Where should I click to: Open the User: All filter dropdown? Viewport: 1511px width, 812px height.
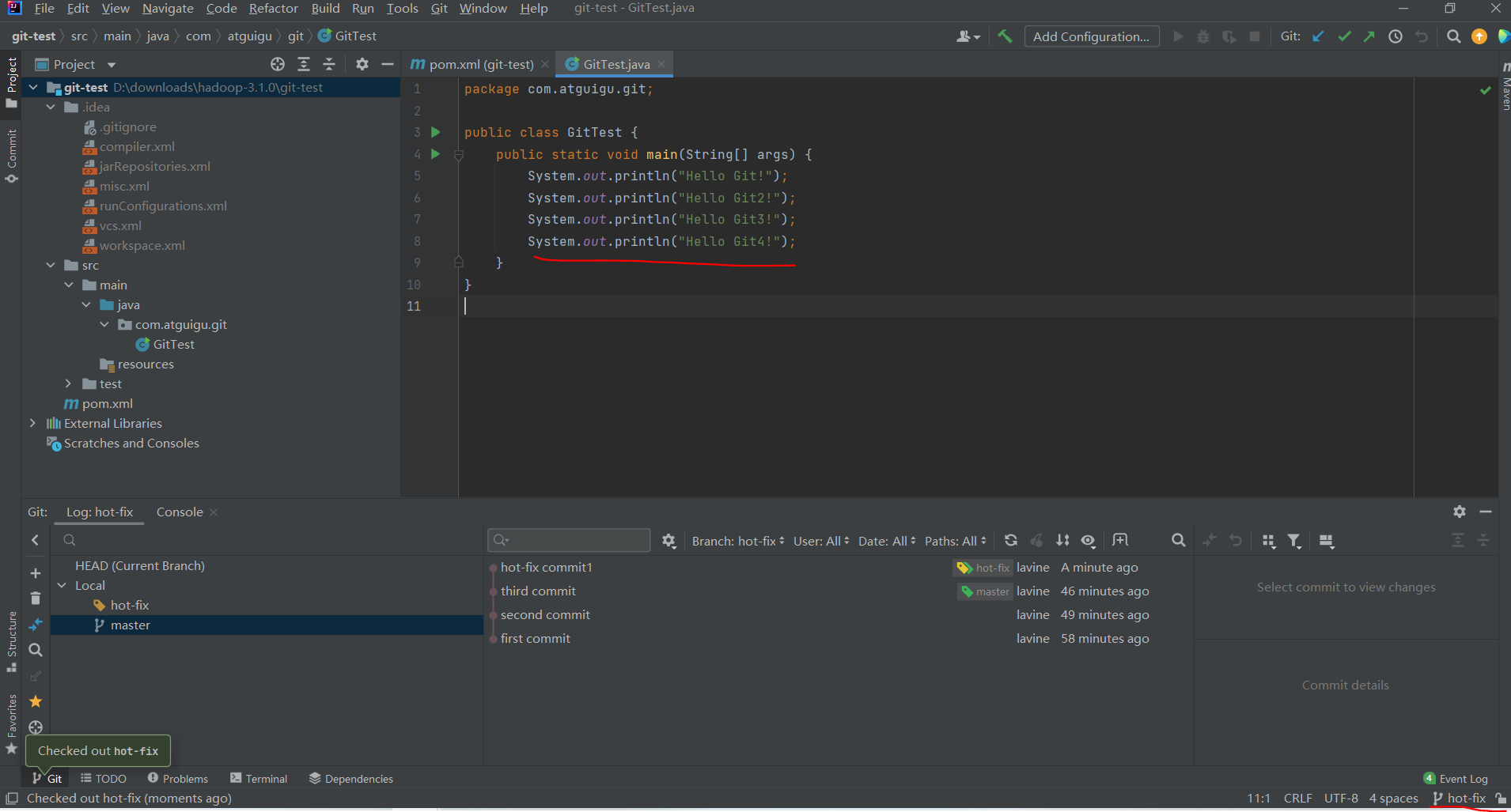pyautogui.click(x=821, y=541)
